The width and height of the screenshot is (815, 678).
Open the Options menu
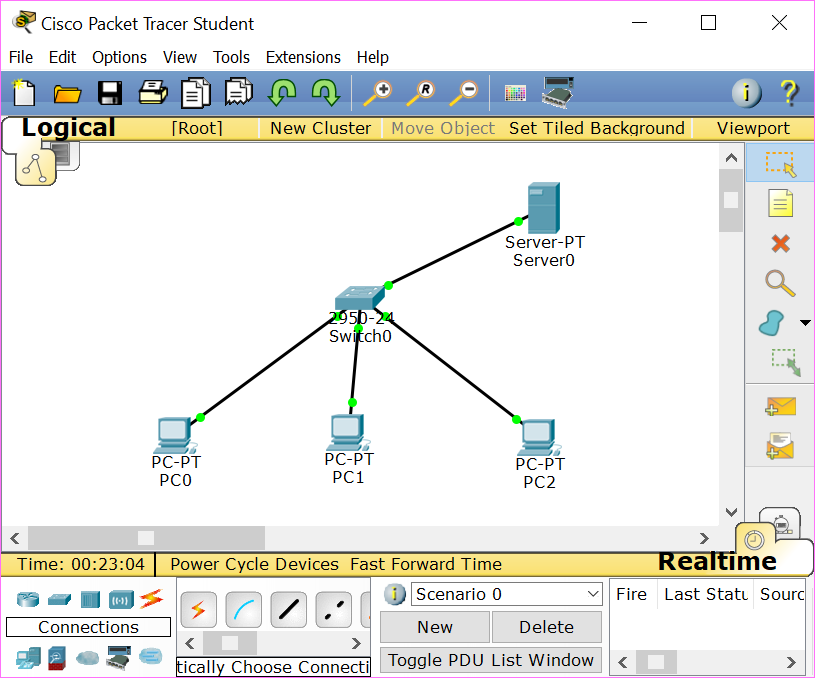click(x=119, y=57)
